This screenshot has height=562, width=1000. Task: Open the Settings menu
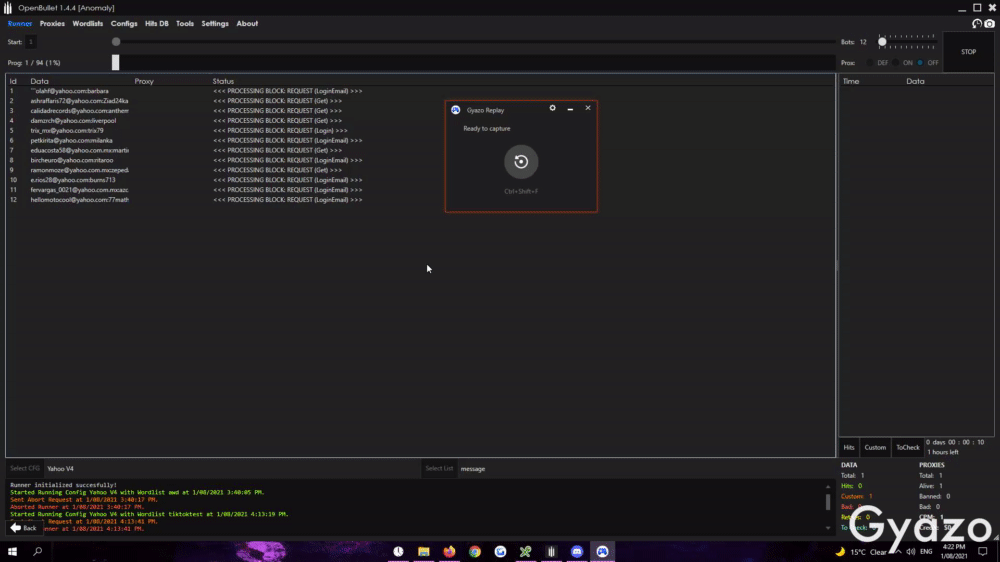tap(215, 24)
